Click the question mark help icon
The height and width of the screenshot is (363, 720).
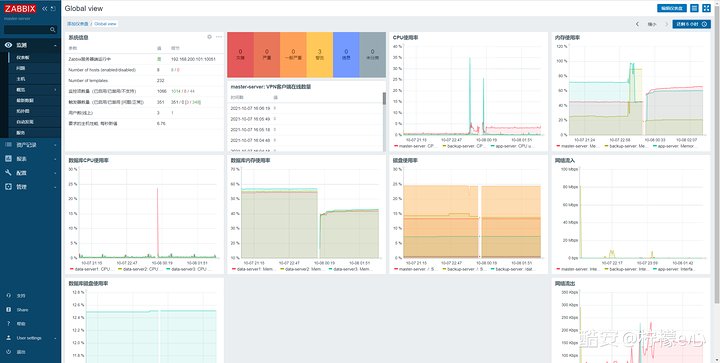pos(8,324)
